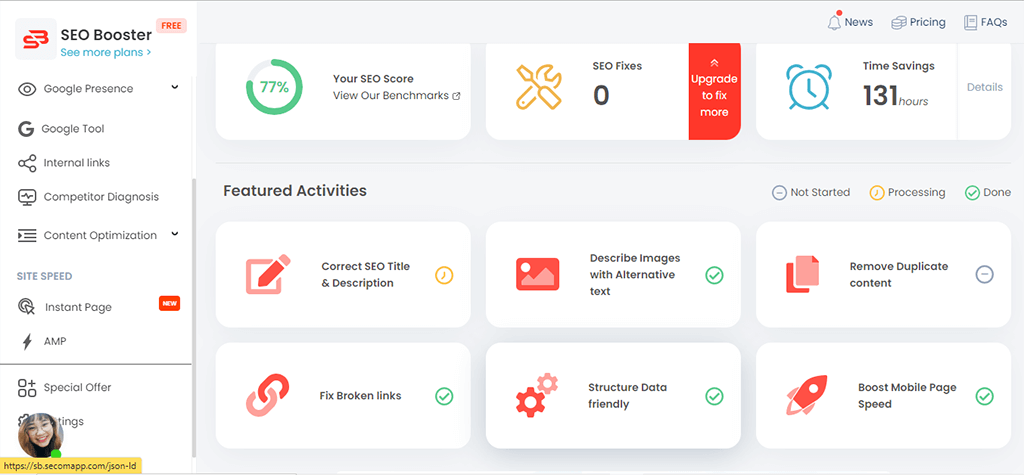
Task: Click the SEO Fixes wrench and screwdriver icon
Action: (x=538, y=86)
